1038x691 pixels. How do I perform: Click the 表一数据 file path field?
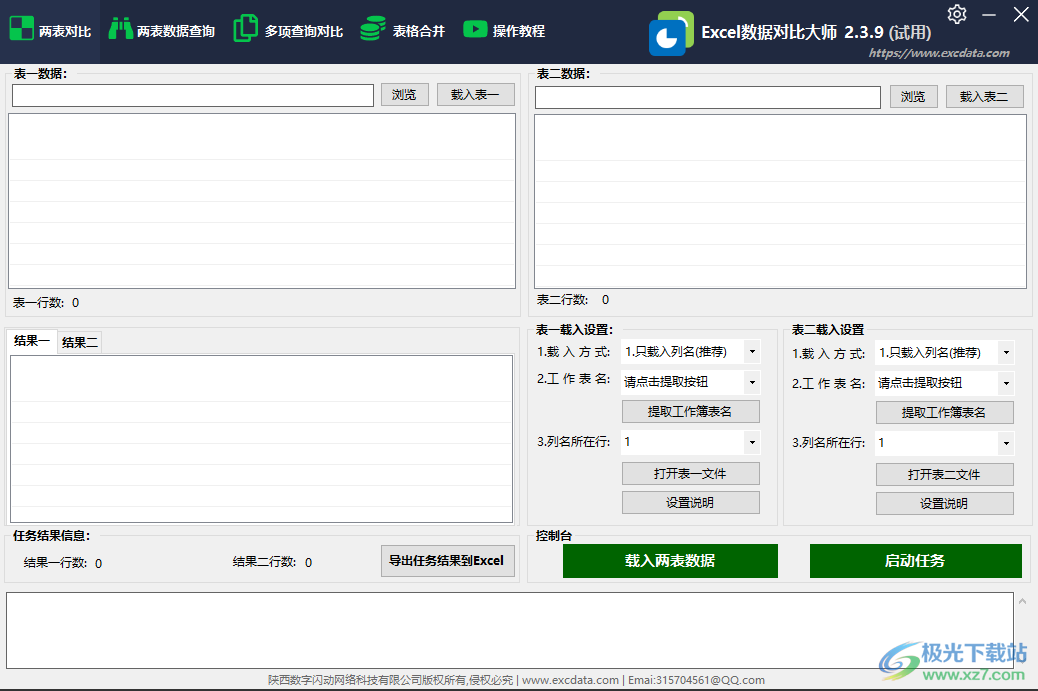pos(193,95)
